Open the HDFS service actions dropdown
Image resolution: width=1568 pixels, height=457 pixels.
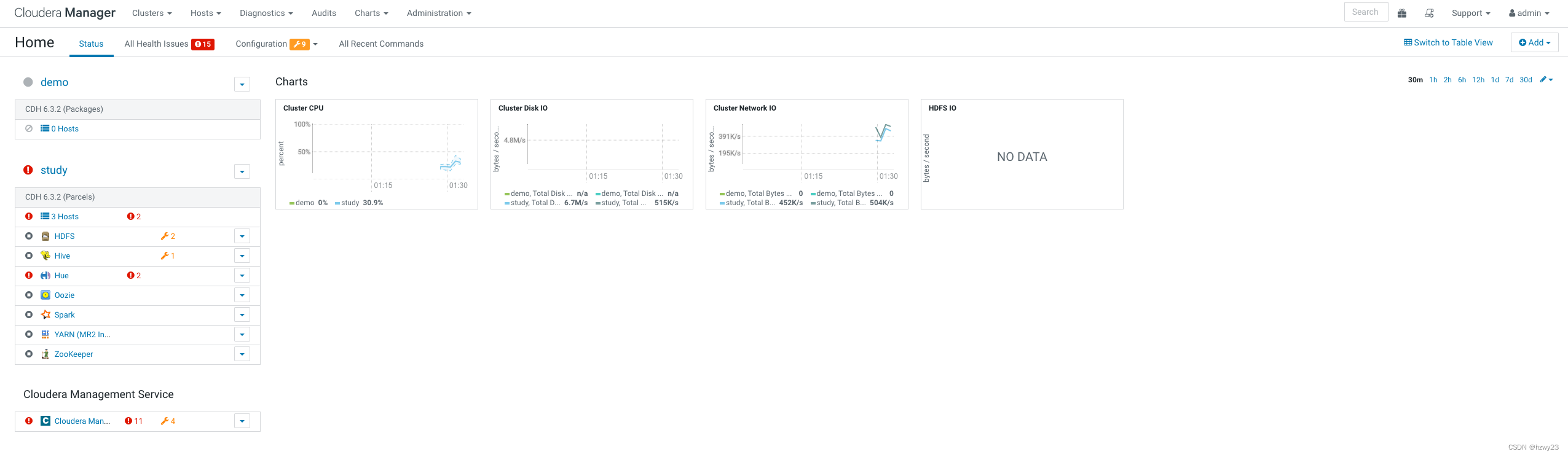tap(242, 236)
